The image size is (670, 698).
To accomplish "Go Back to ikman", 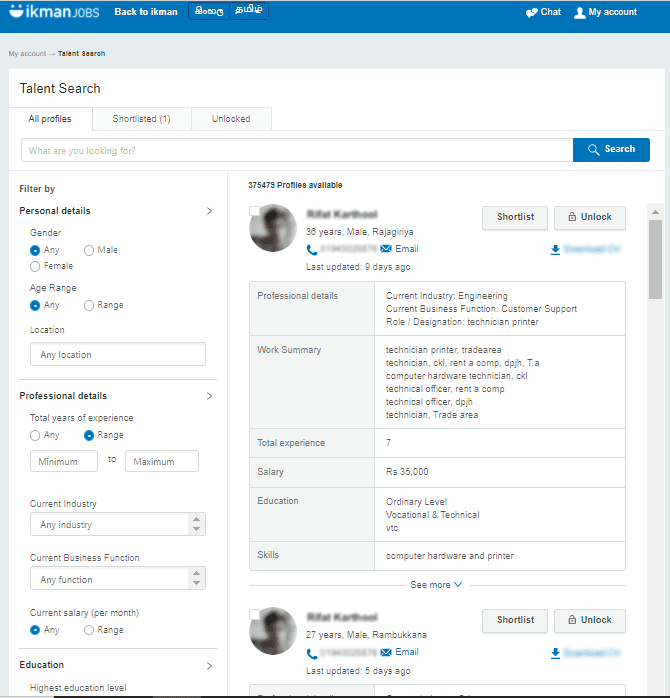I will tap(146, 12).
